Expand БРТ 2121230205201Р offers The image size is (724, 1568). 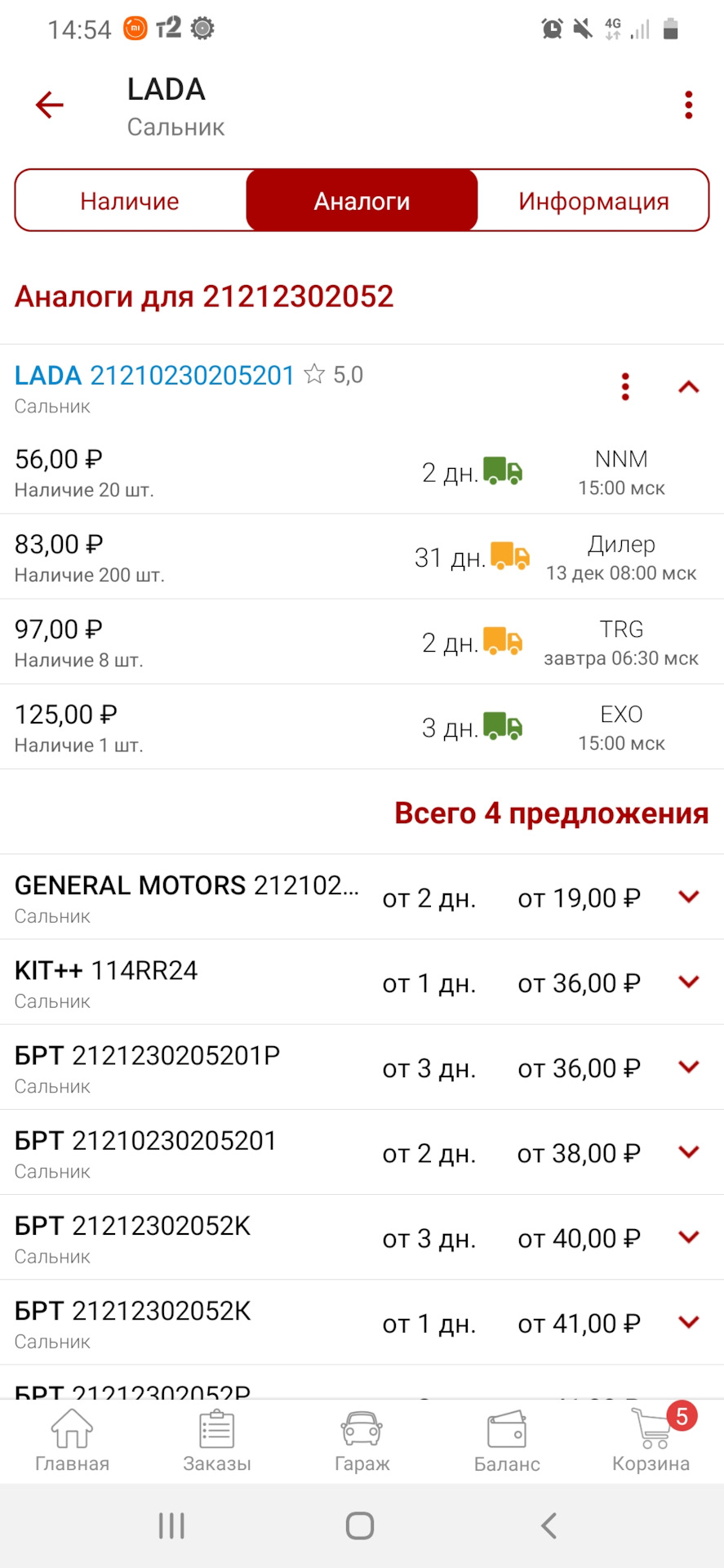point(689,1067)
